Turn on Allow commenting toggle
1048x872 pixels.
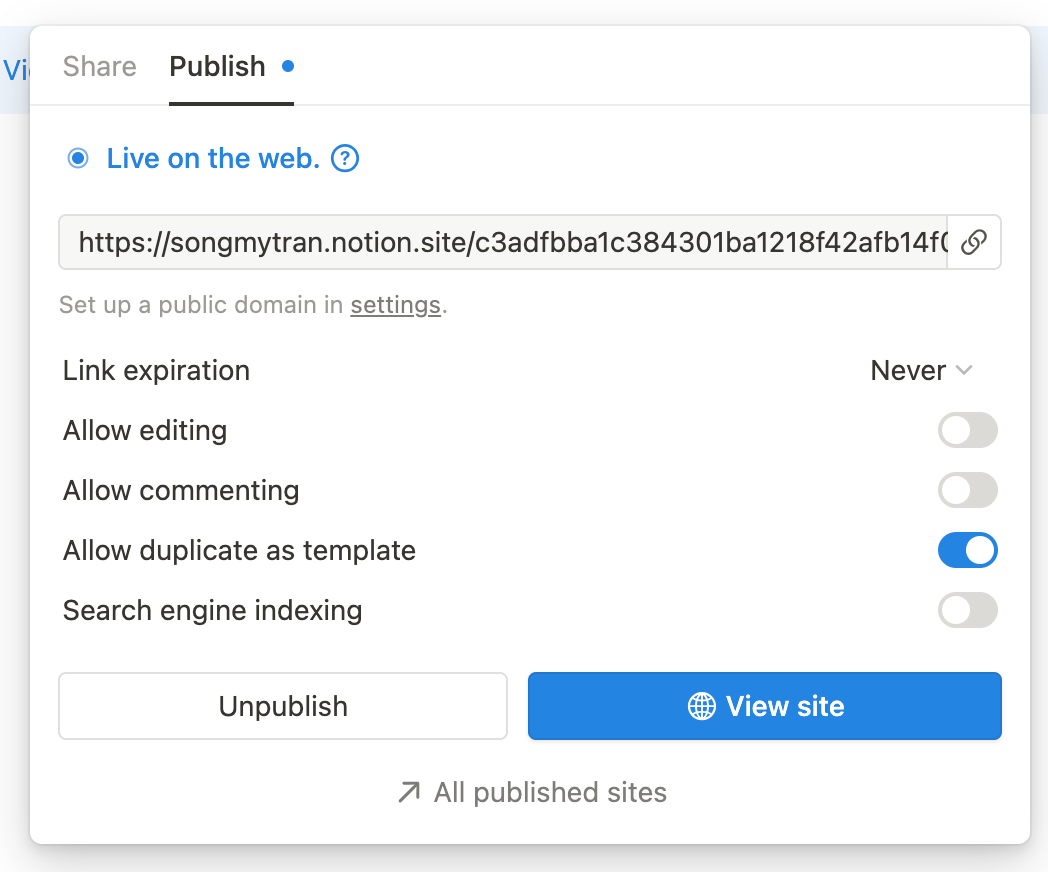(967, 490)
